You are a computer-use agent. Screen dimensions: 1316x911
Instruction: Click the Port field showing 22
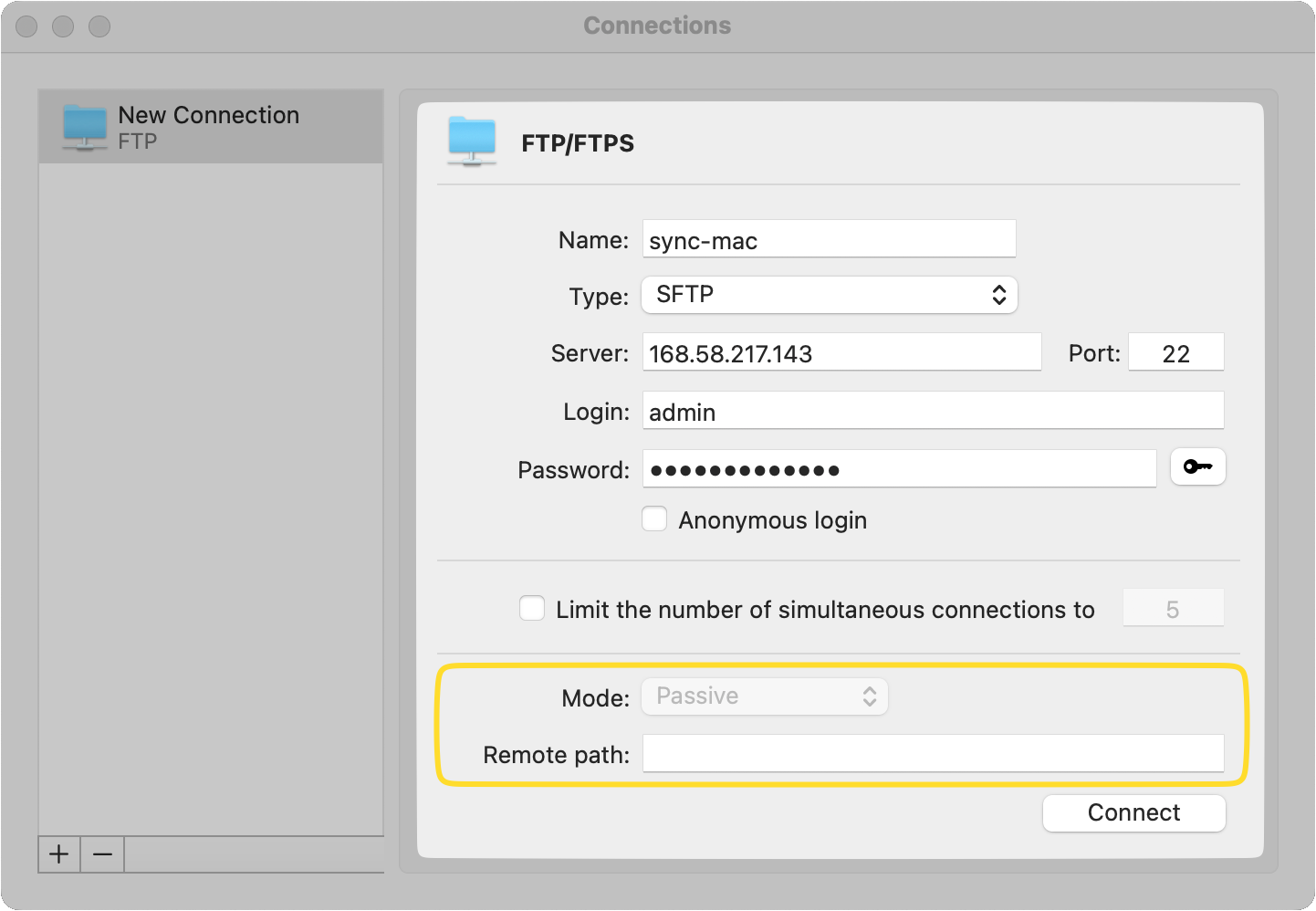pyautogui.click(x=1176, y=352)
